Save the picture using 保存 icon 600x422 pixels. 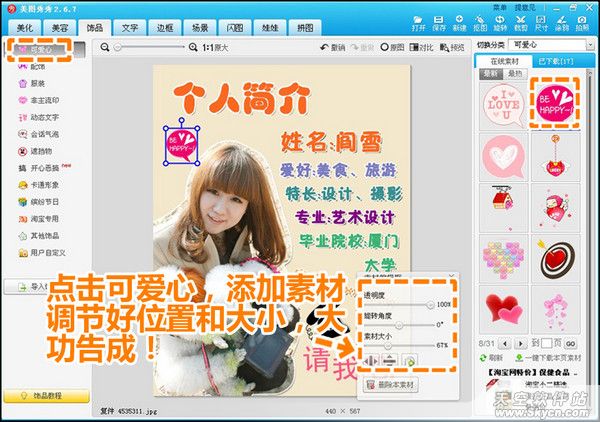[439, 23]
